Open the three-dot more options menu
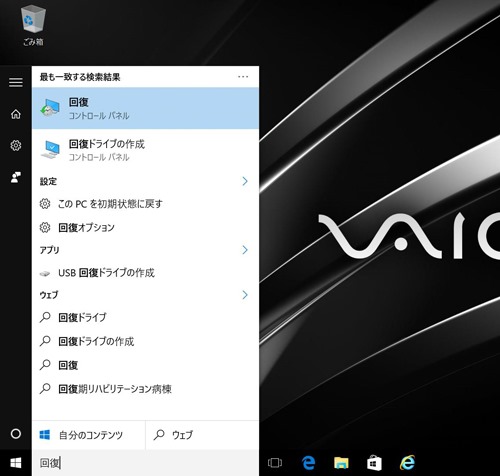Image resolution: width=500 pixels, height=476 pixels. [243, 77]
